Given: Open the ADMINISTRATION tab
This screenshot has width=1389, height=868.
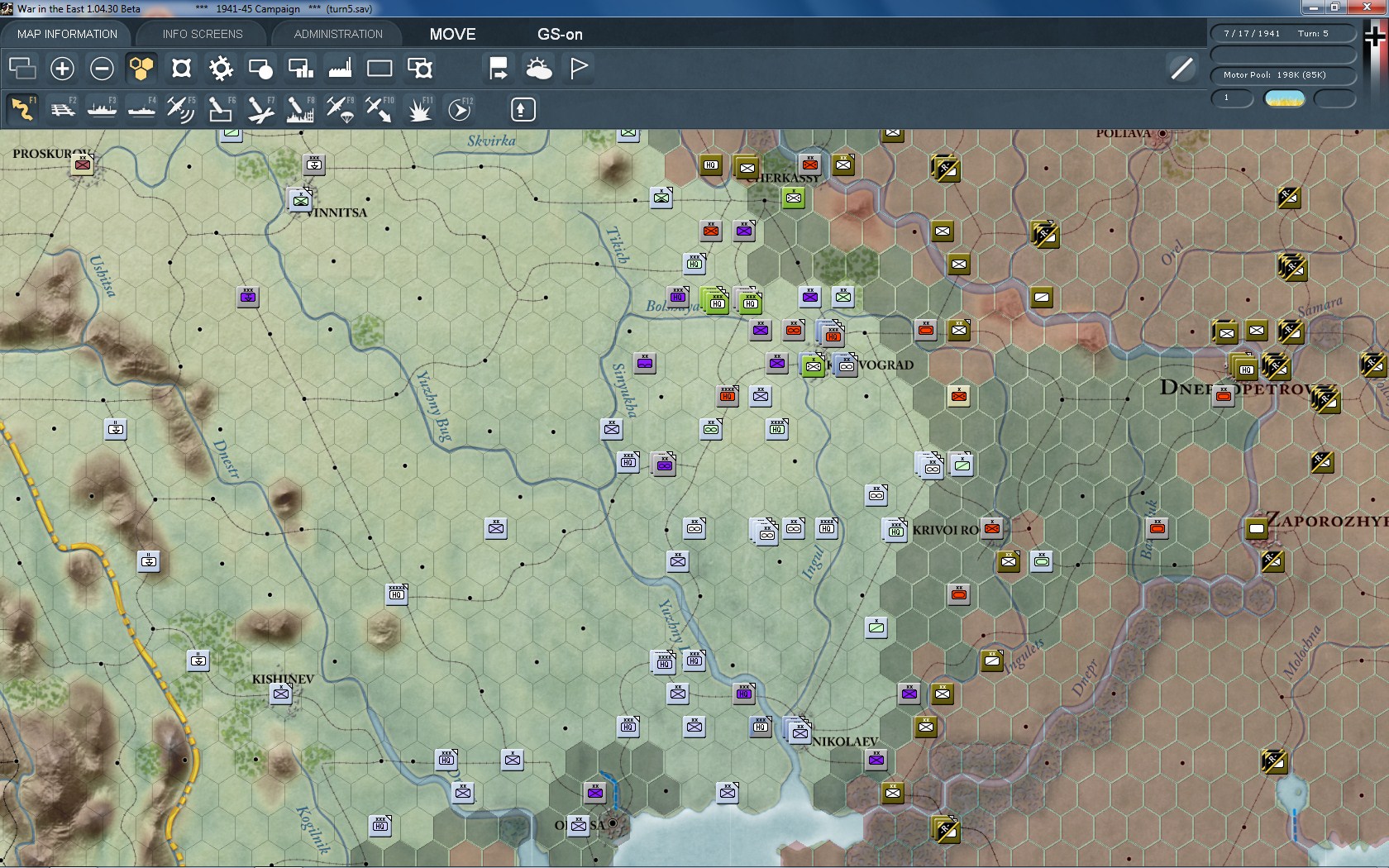Looking at the screenshot, I should coord(338,34).
